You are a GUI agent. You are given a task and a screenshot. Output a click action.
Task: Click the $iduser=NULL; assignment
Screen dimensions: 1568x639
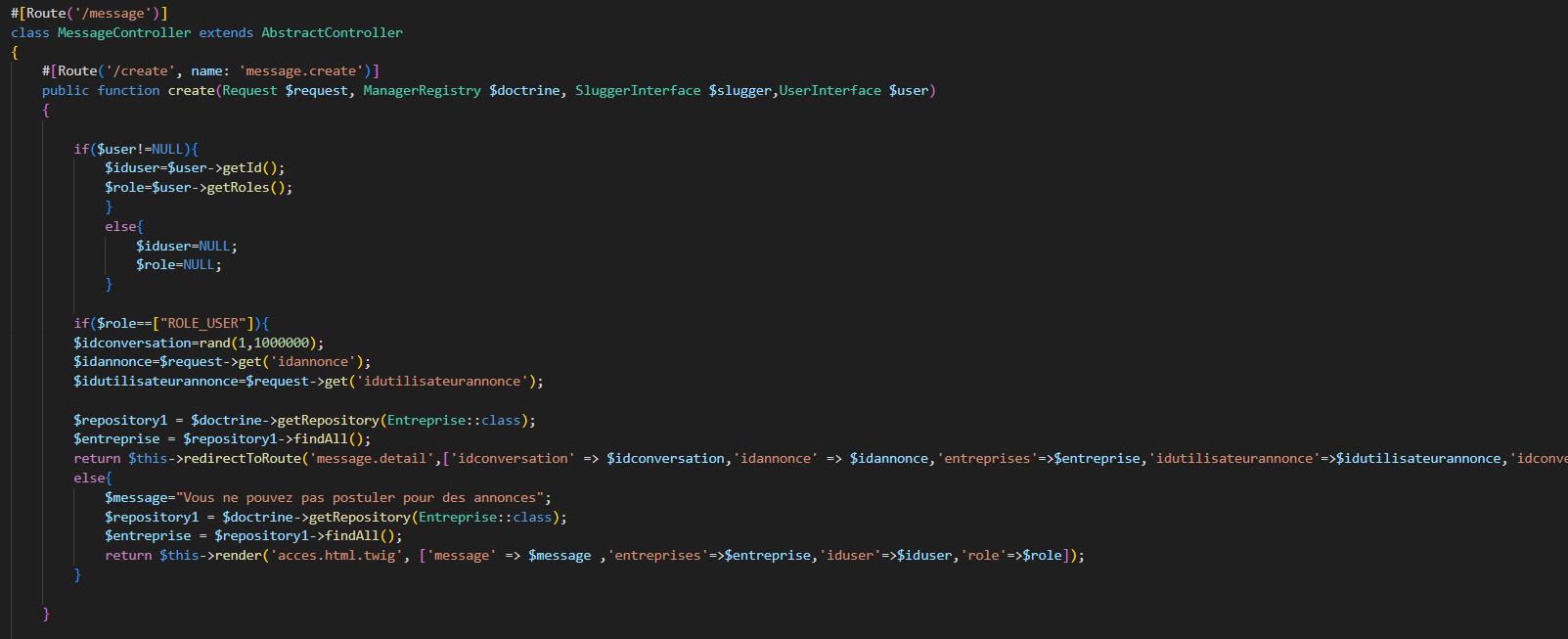click(187, 246)
